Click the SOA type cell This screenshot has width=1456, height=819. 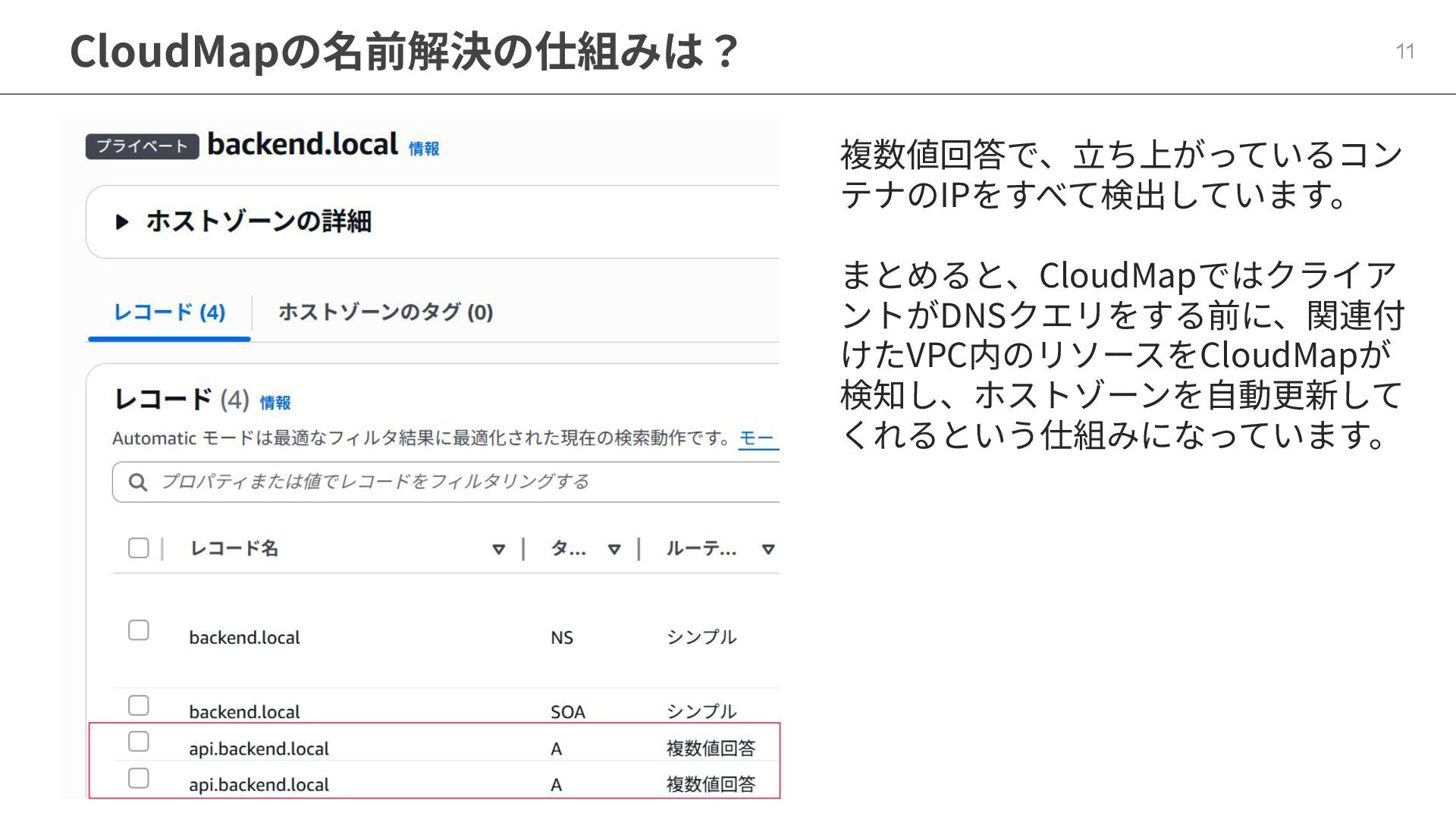coord(568,712)
